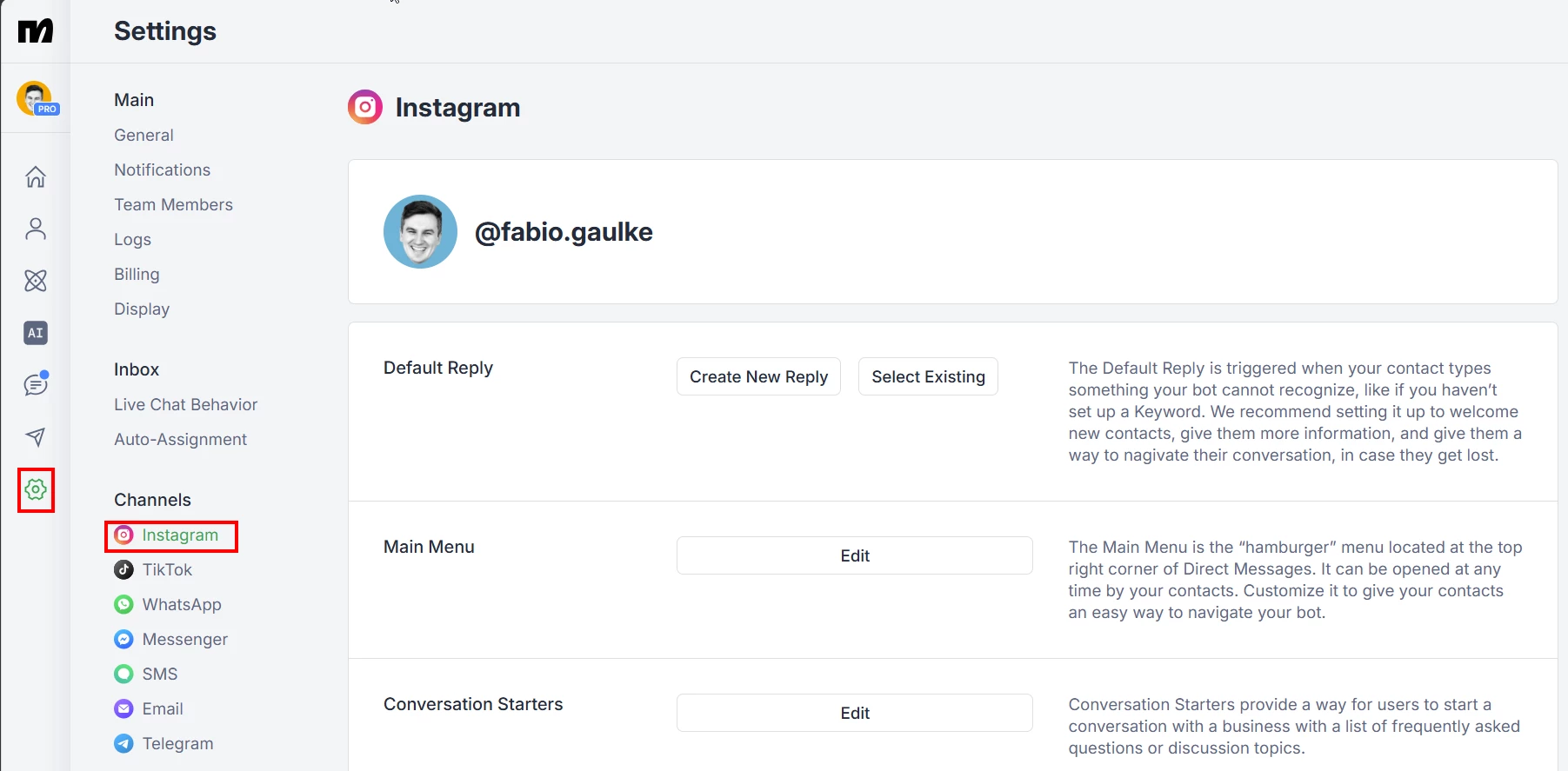Open Live Chat Behavior settings
1568x771 pixels.
pos(185,404)
